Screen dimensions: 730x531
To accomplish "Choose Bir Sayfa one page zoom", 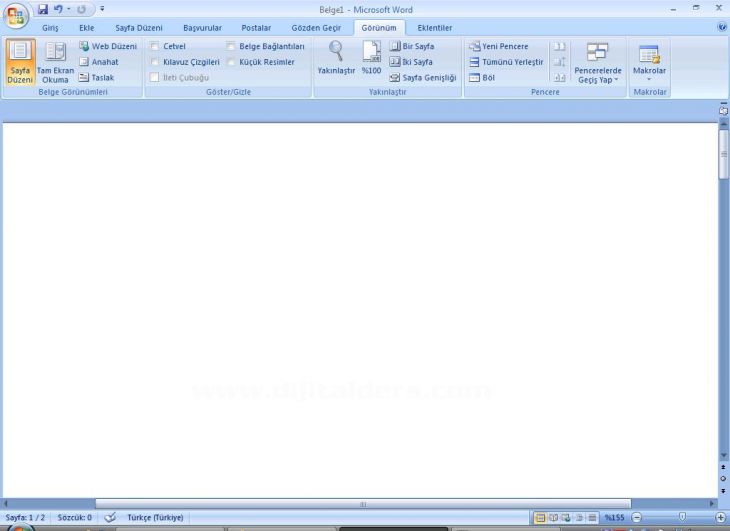I will [412, 46].
